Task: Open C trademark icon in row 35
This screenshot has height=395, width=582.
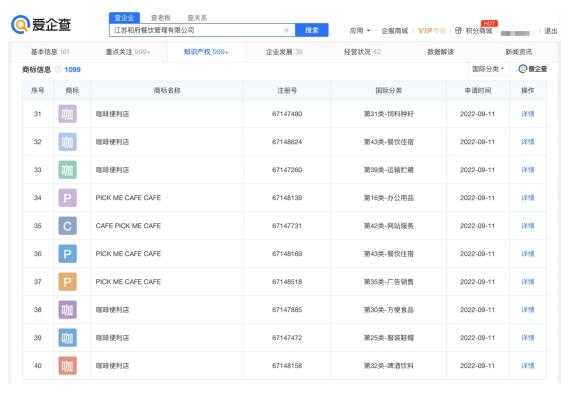Action: coord(68,226)
